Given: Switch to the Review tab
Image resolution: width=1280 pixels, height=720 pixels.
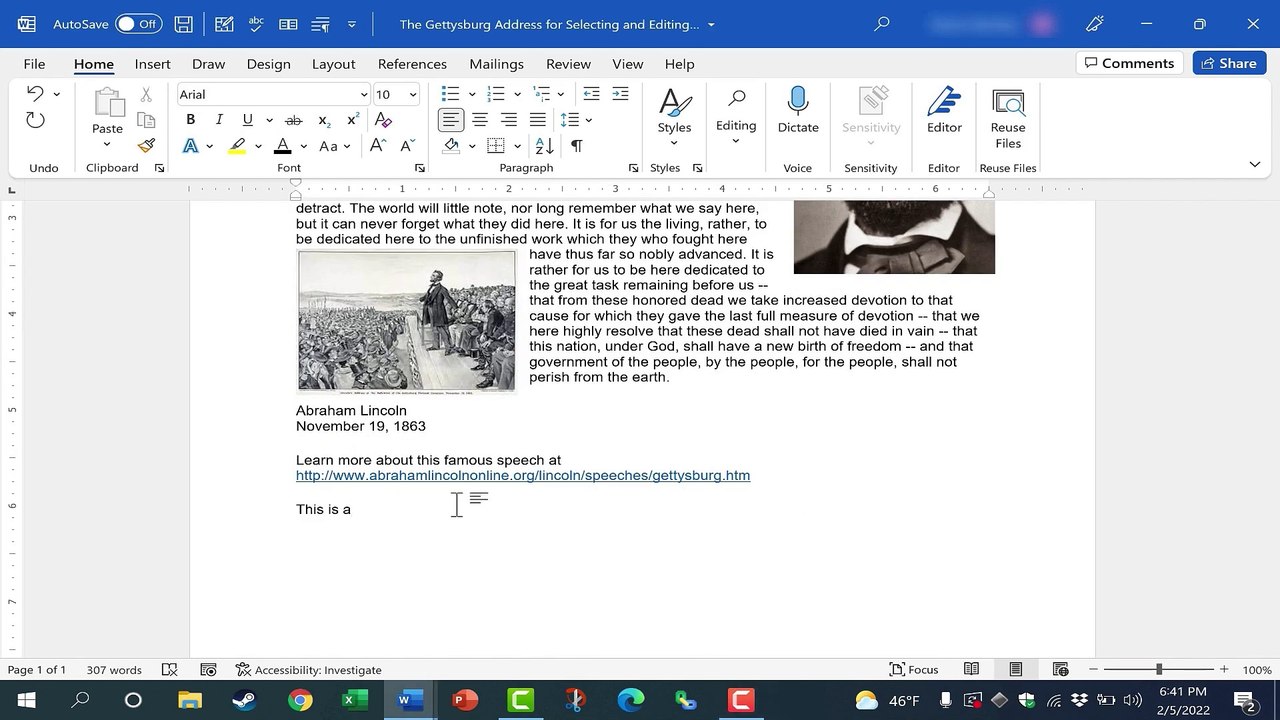Looking at the screenshot, I should click(568, 64).
